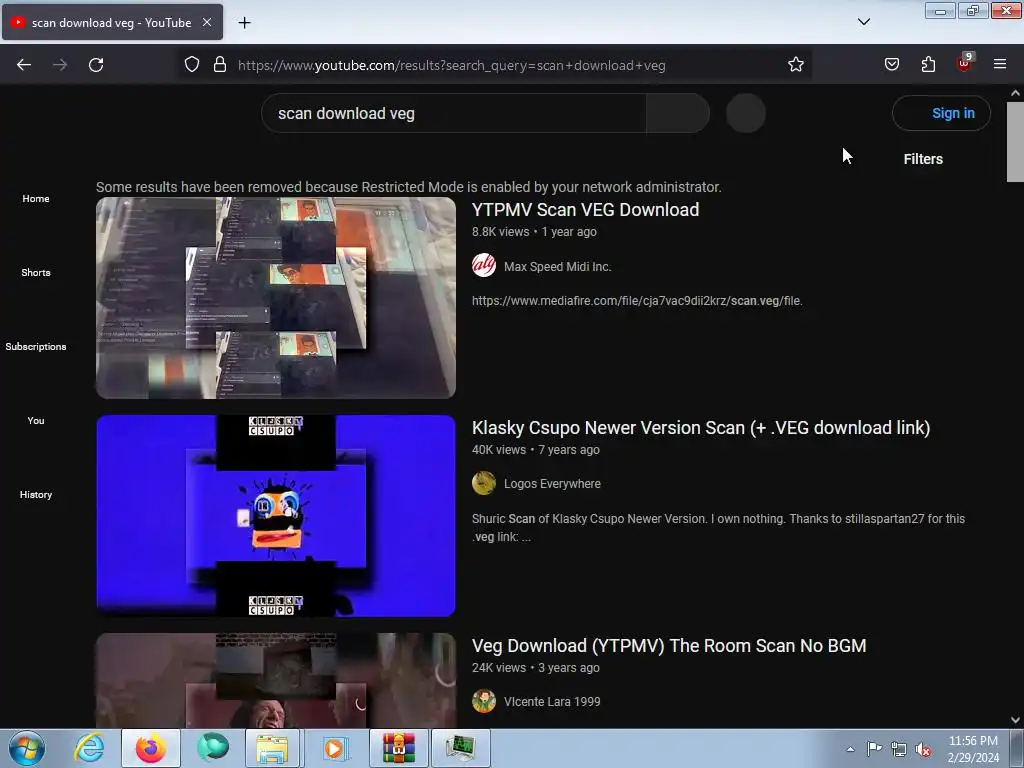Screen dimensions: 1024x768
Task: Open Max Speed Midi Inc. channel name
Action: 557,266
